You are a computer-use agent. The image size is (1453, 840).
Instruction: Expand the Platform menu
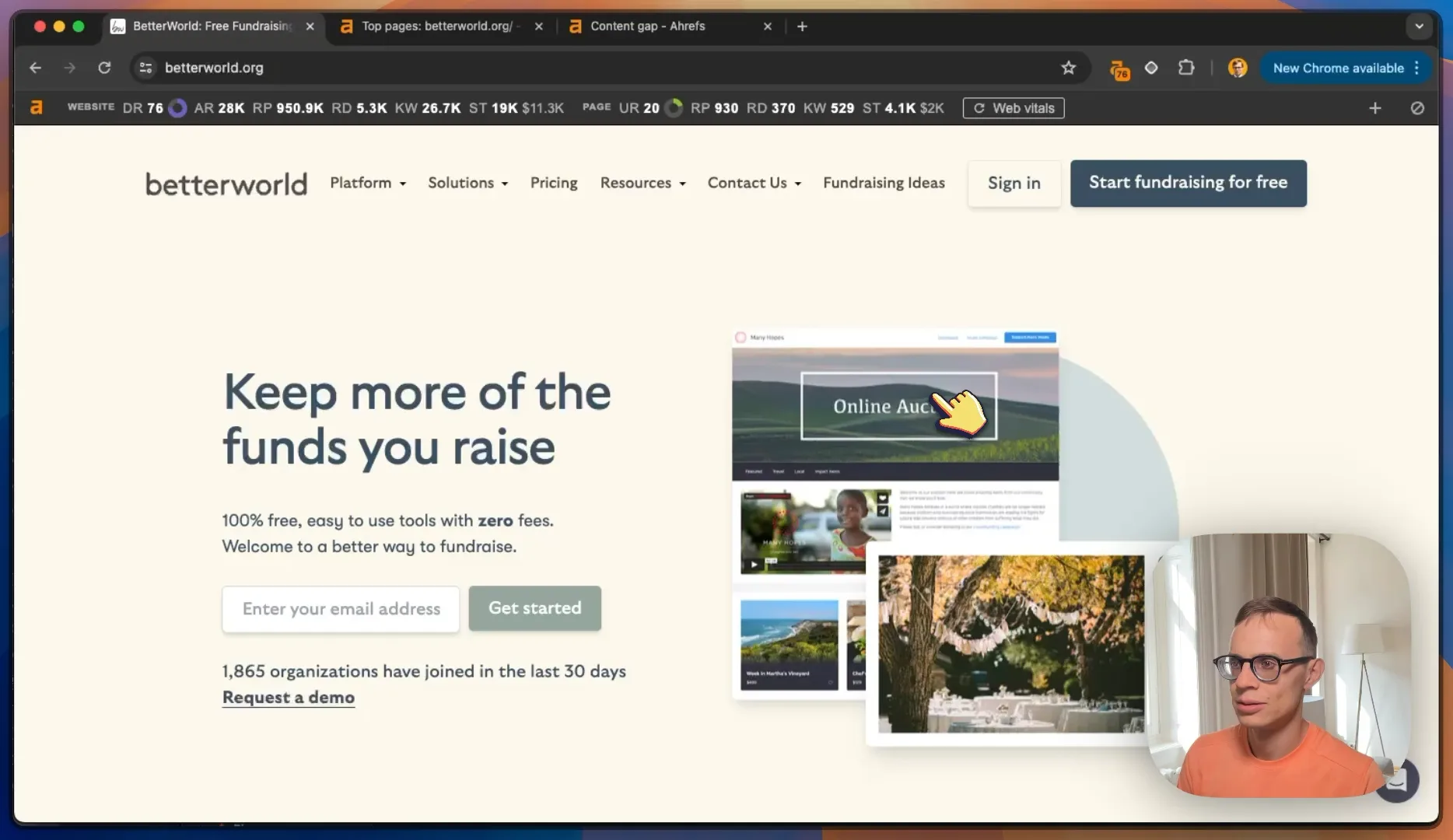click(368, 183)
